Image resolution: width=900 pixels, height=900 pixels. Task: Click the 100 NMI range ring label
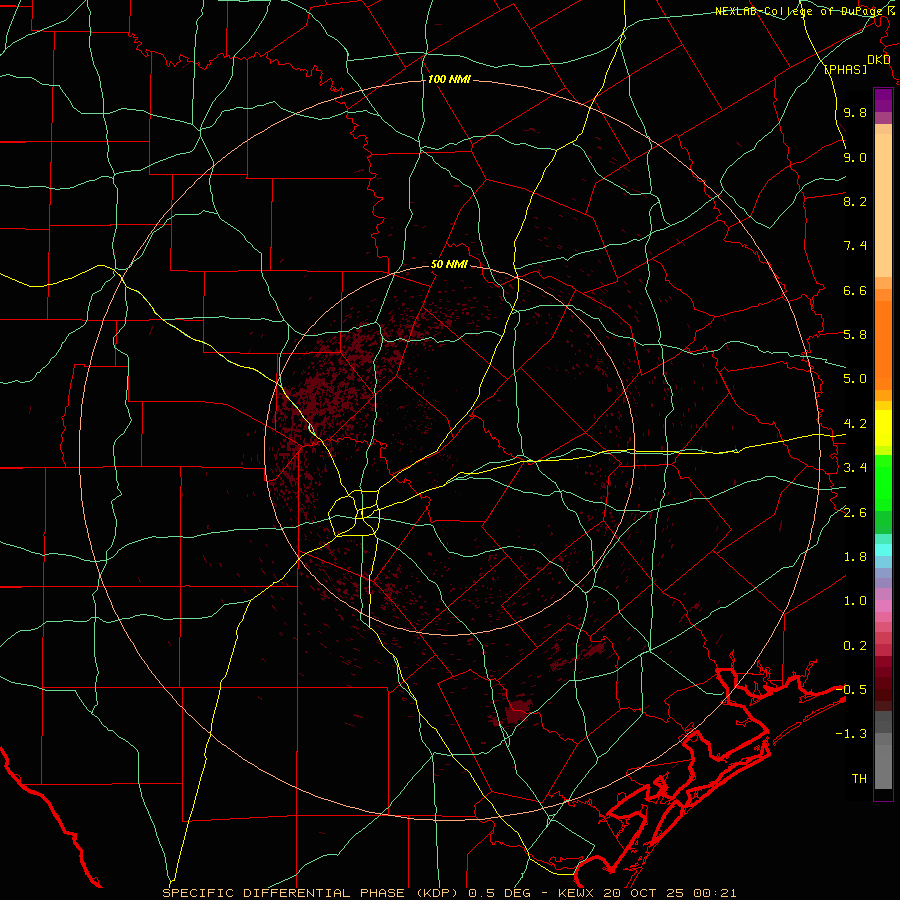tap(449, 79)
